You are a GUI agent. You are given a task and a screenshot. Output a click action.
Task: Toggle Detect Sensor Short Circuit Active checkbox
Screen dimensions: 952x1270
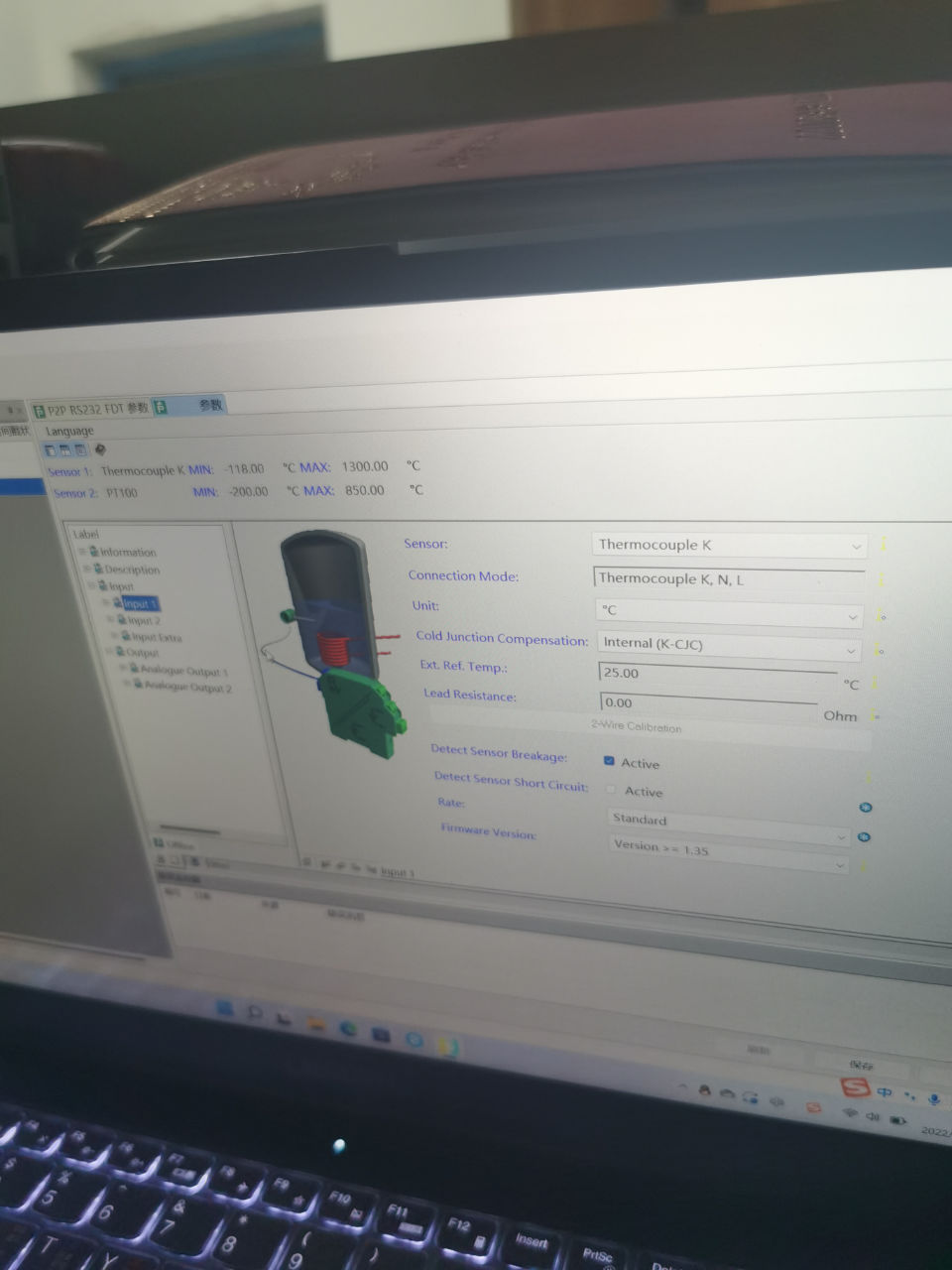612,790
